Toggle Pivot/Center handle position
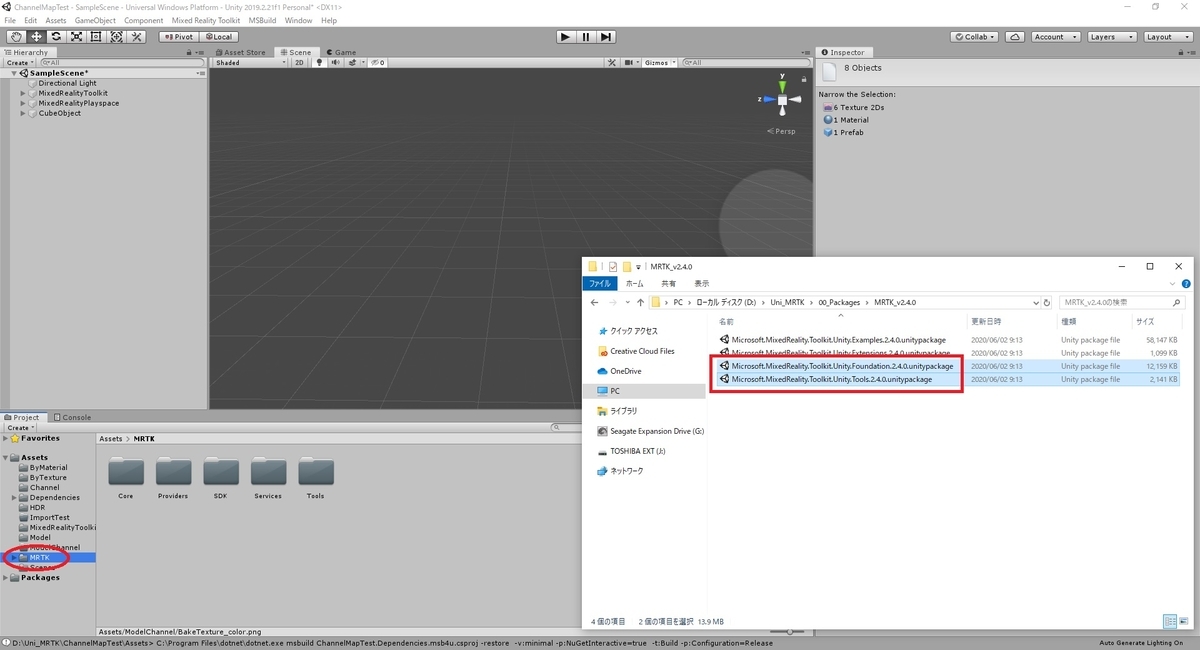The height and width of the screenshot is (650, 1200). click(x=178, y=37)
